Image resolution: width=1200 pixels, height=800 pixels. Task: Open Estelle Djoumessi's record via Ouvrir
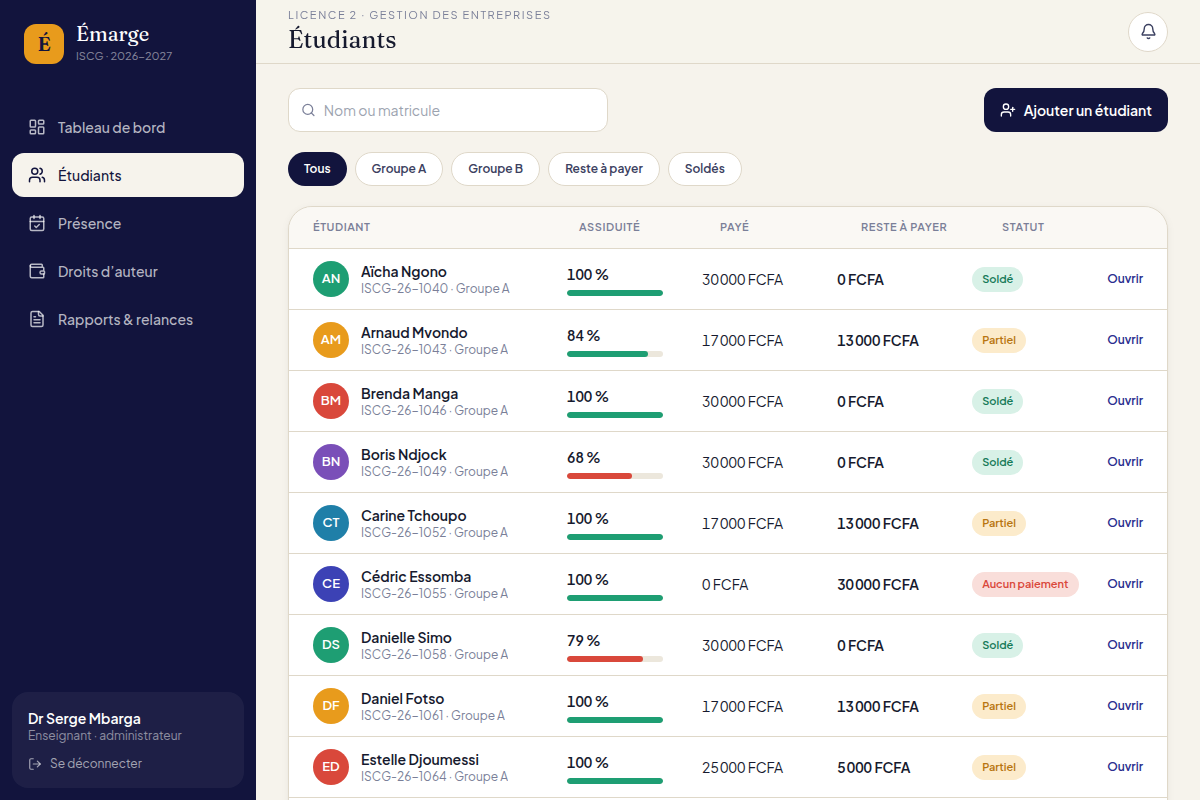click(1125, 767)
